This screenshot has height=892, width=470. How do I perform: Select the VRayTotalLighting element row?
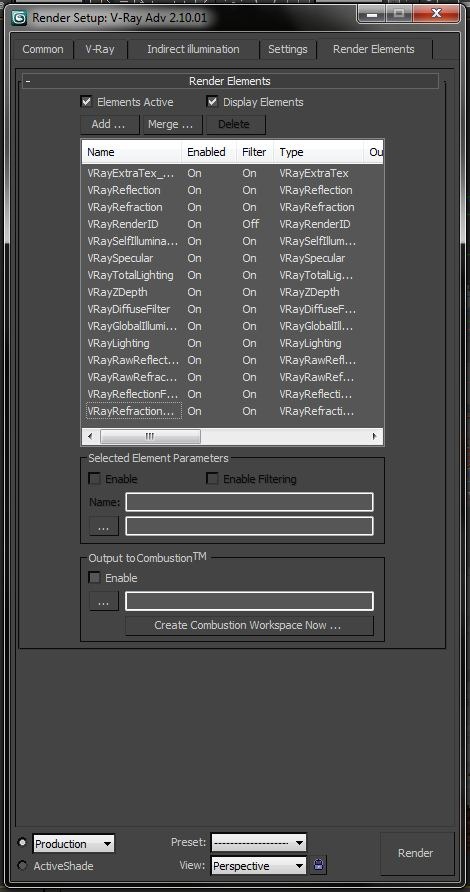(x=232, y=275)
